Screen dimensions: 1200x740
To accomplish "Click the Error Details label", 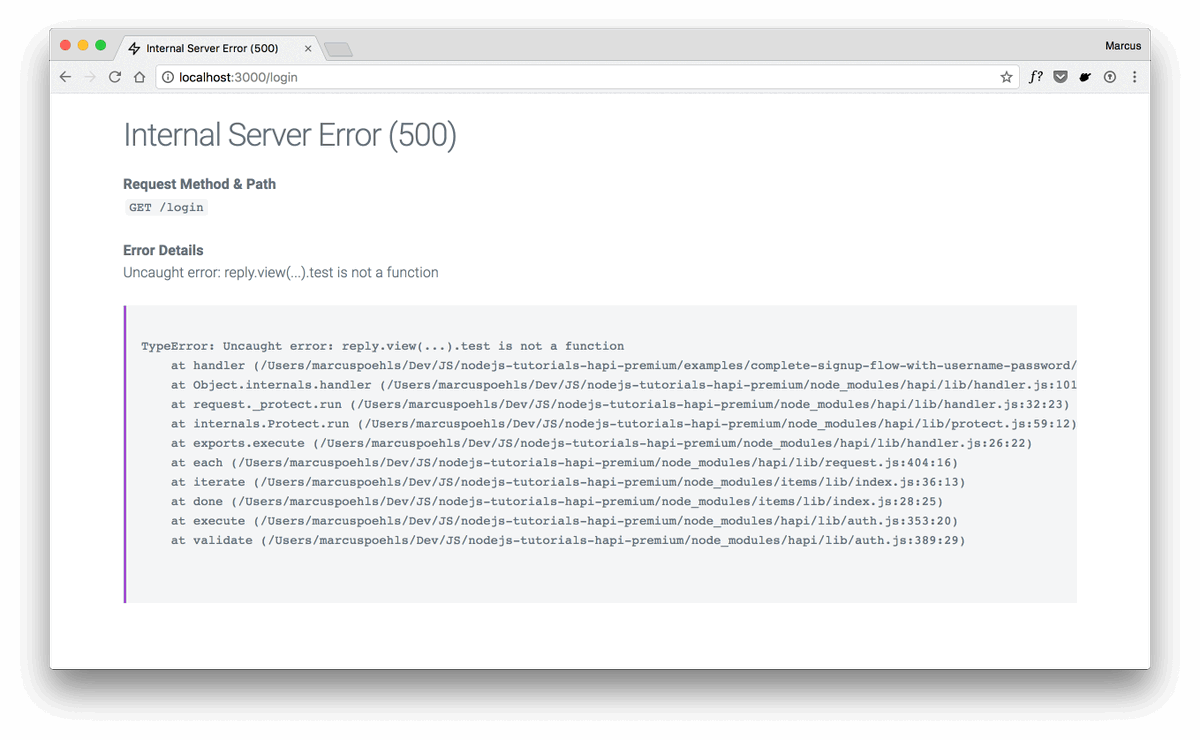I will click(x=163, y=250).
